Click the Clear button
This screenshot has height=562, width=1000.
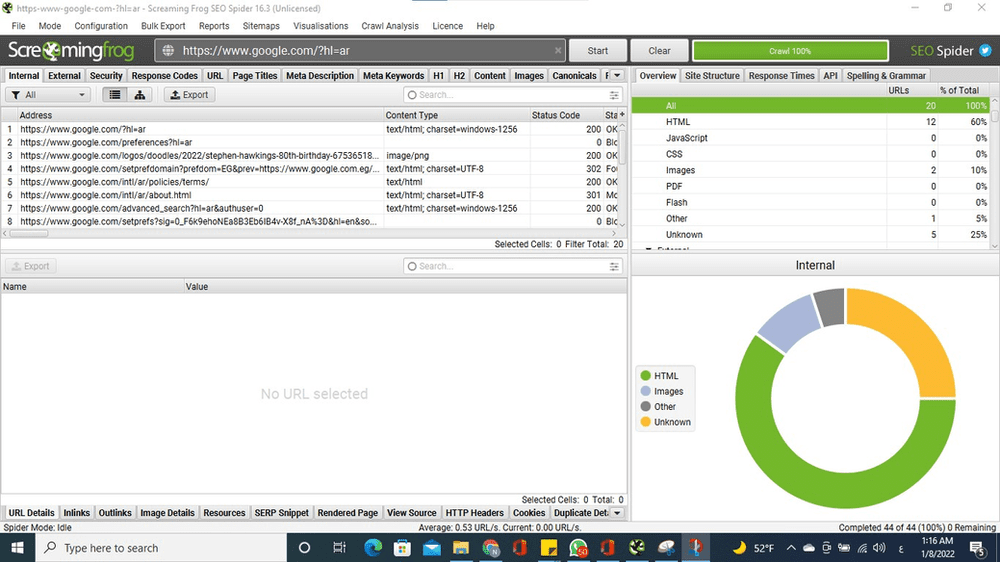659,50
